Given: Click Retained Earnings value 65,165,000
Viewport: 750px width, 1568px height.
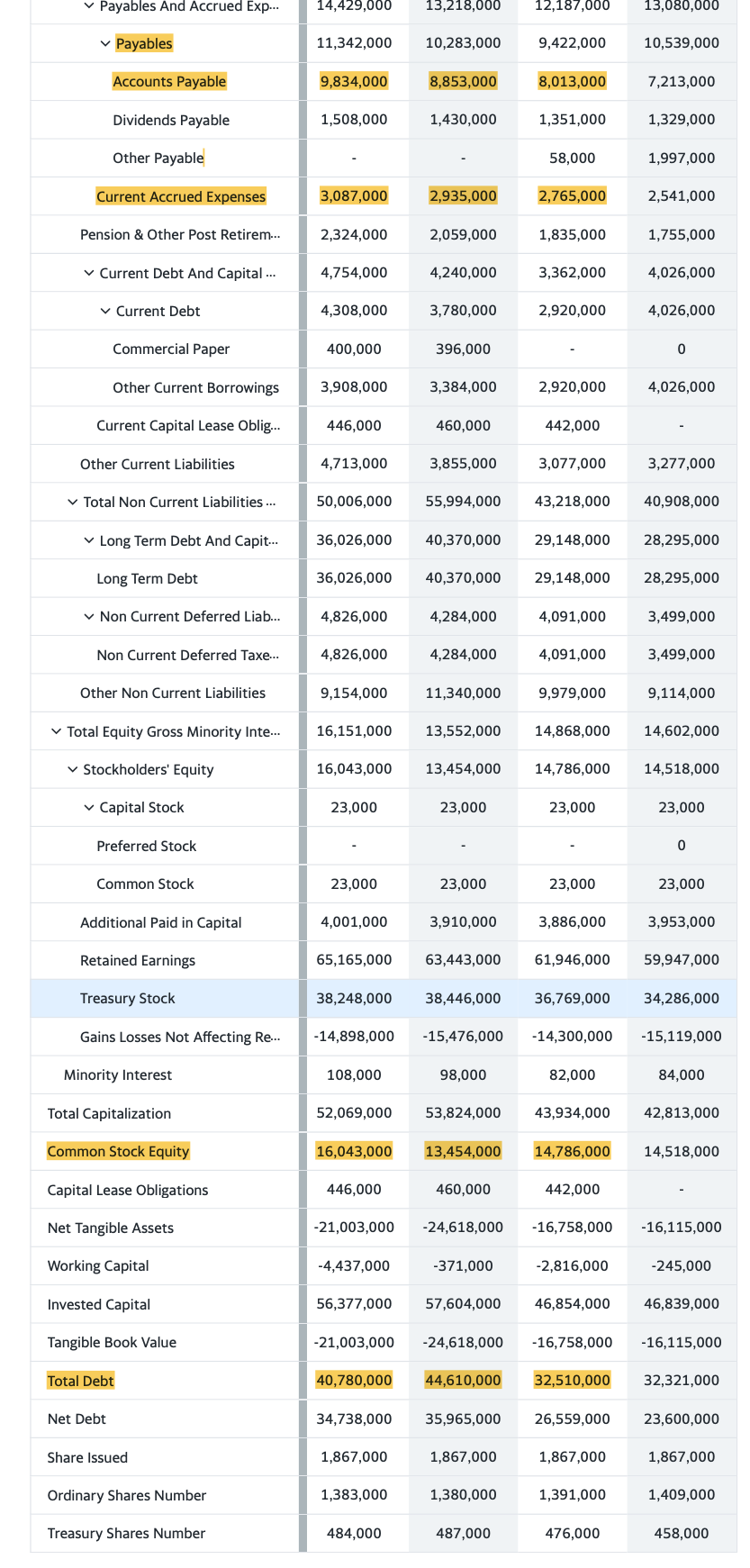Looking at the screenshot, I should (354, 960).
